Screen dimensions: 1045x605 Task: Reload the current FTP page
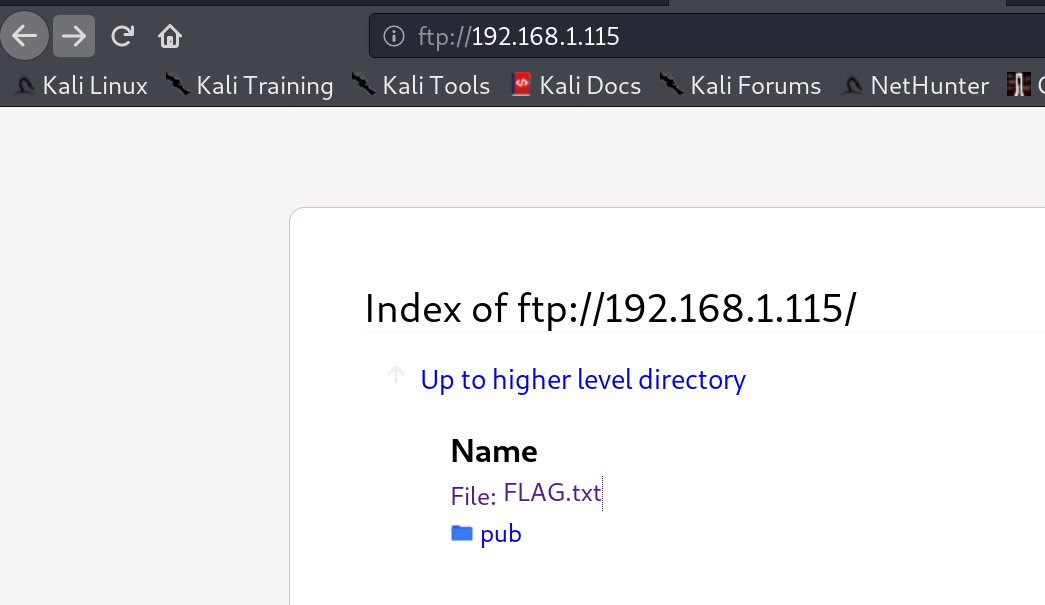[x=122, y=37]
